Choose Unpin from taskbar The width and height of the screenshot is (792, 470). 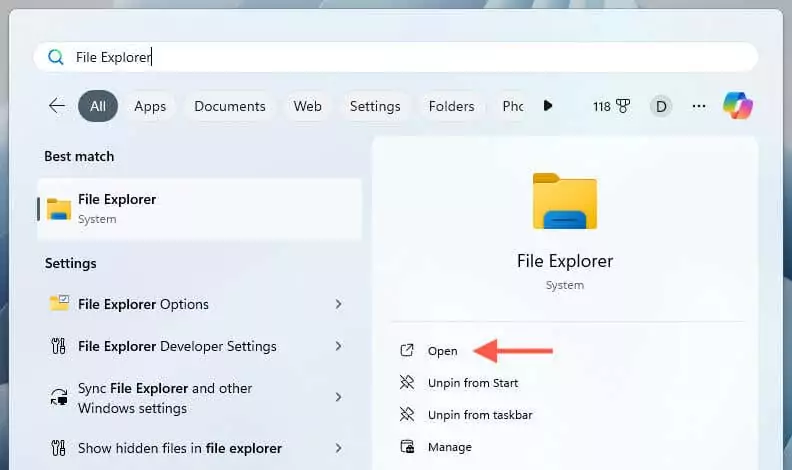pyautogui.click(x=480, y=415)
